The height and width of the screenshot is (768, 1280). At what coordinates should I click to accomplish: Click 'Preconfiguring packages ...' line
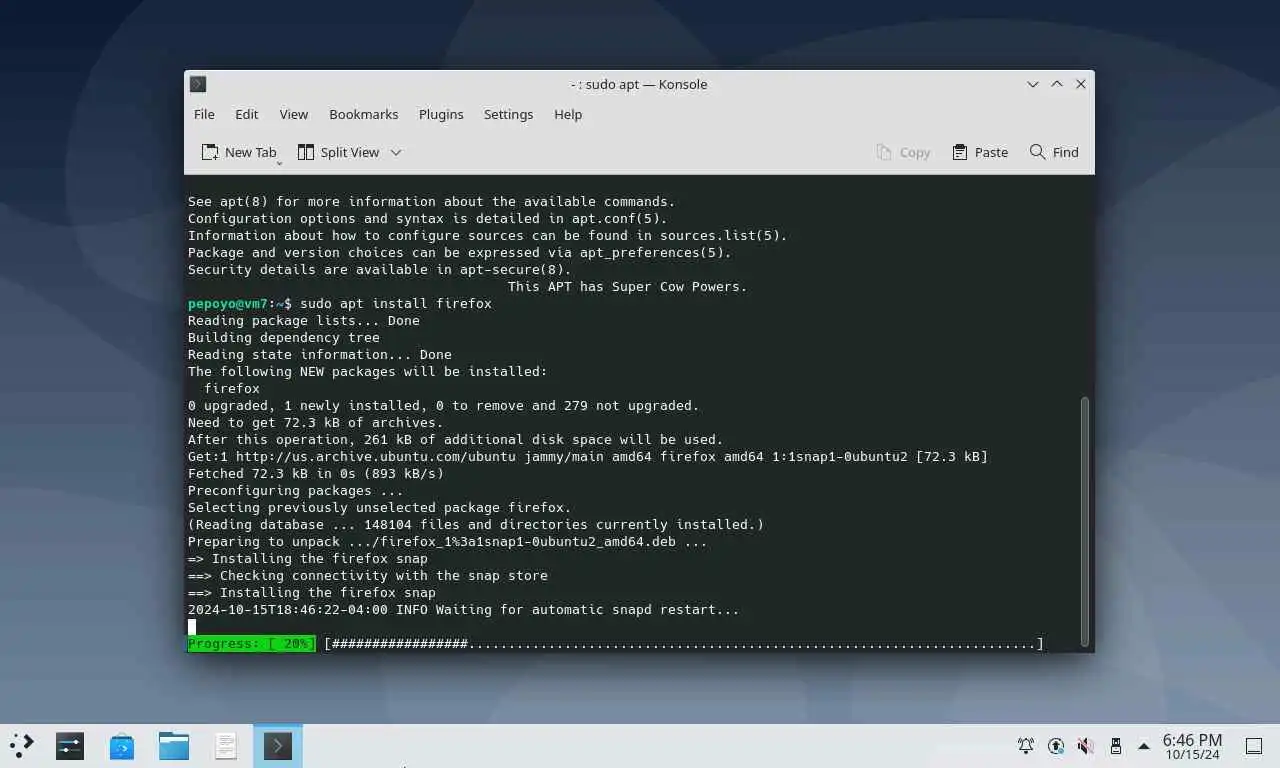click(x=296, y=490)
